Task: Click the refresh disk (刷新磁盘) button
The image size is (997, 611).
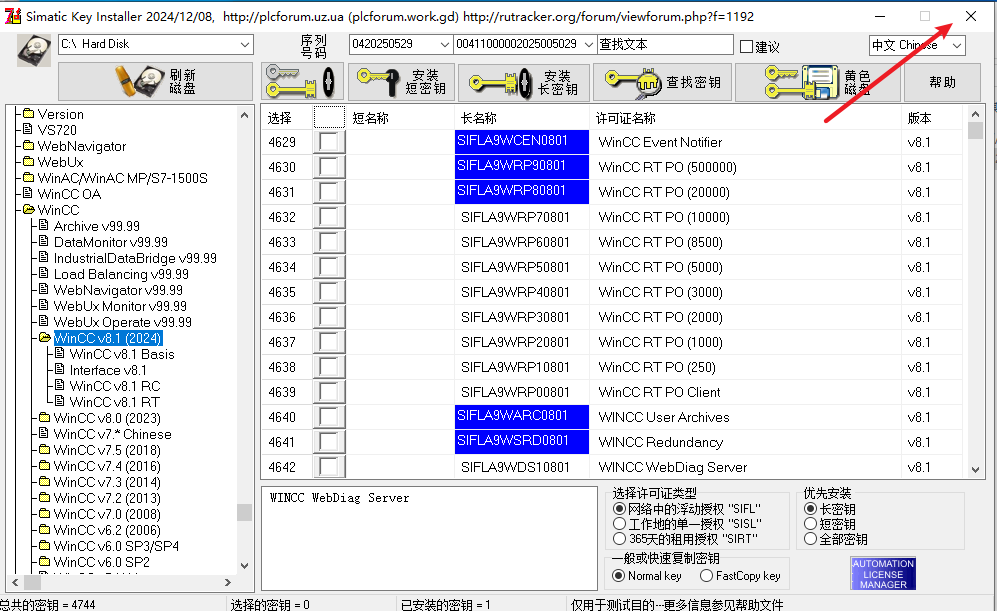Action: point(155,82)
